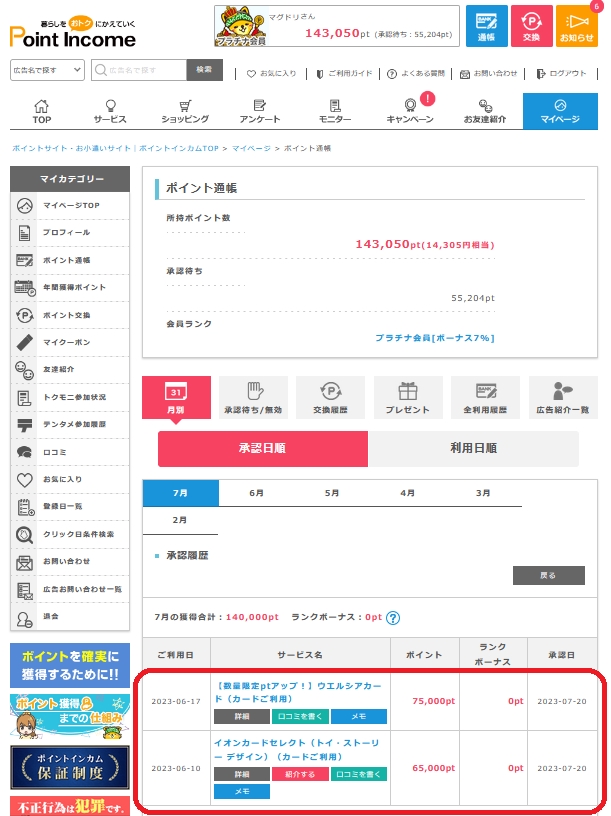Select the プレゼント gift tab

click(x=408, y=398)
